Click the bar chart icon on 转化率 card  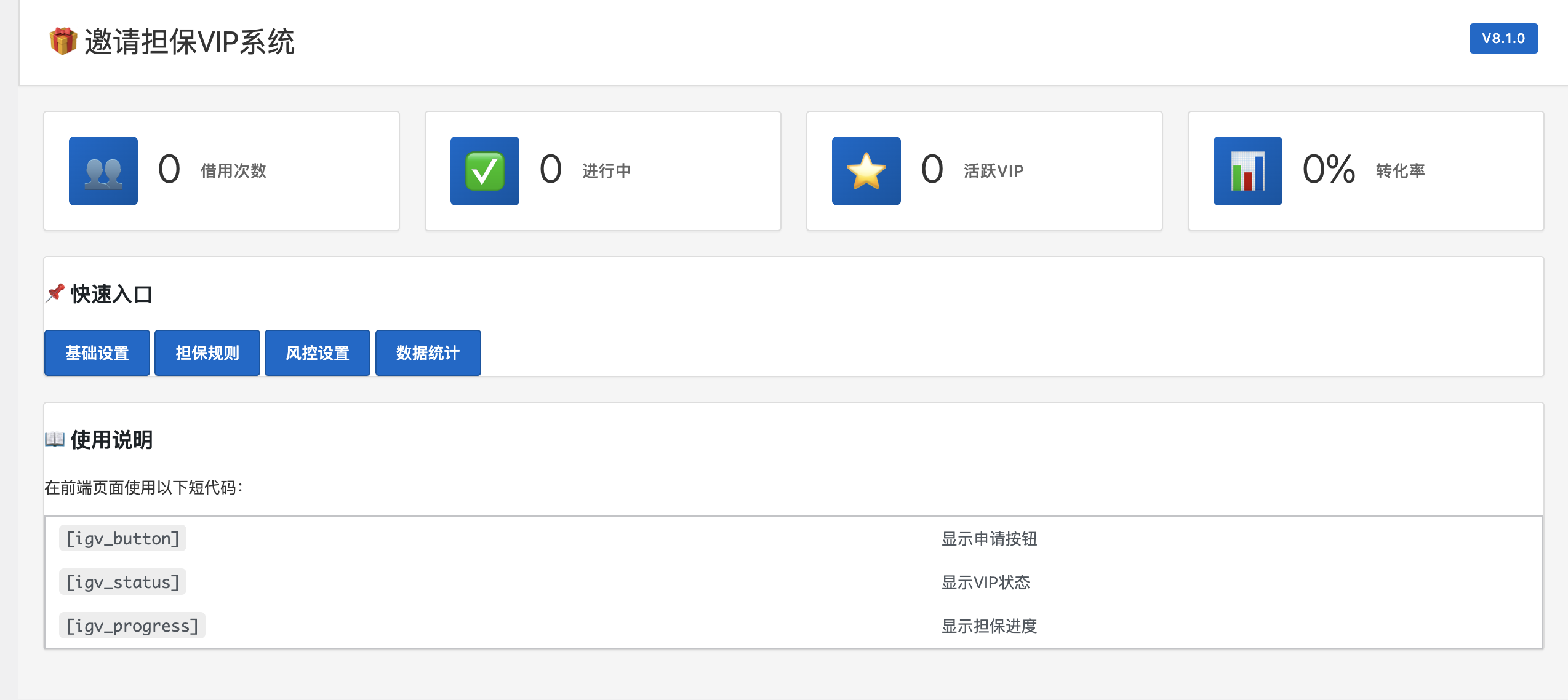(1246, 170)
